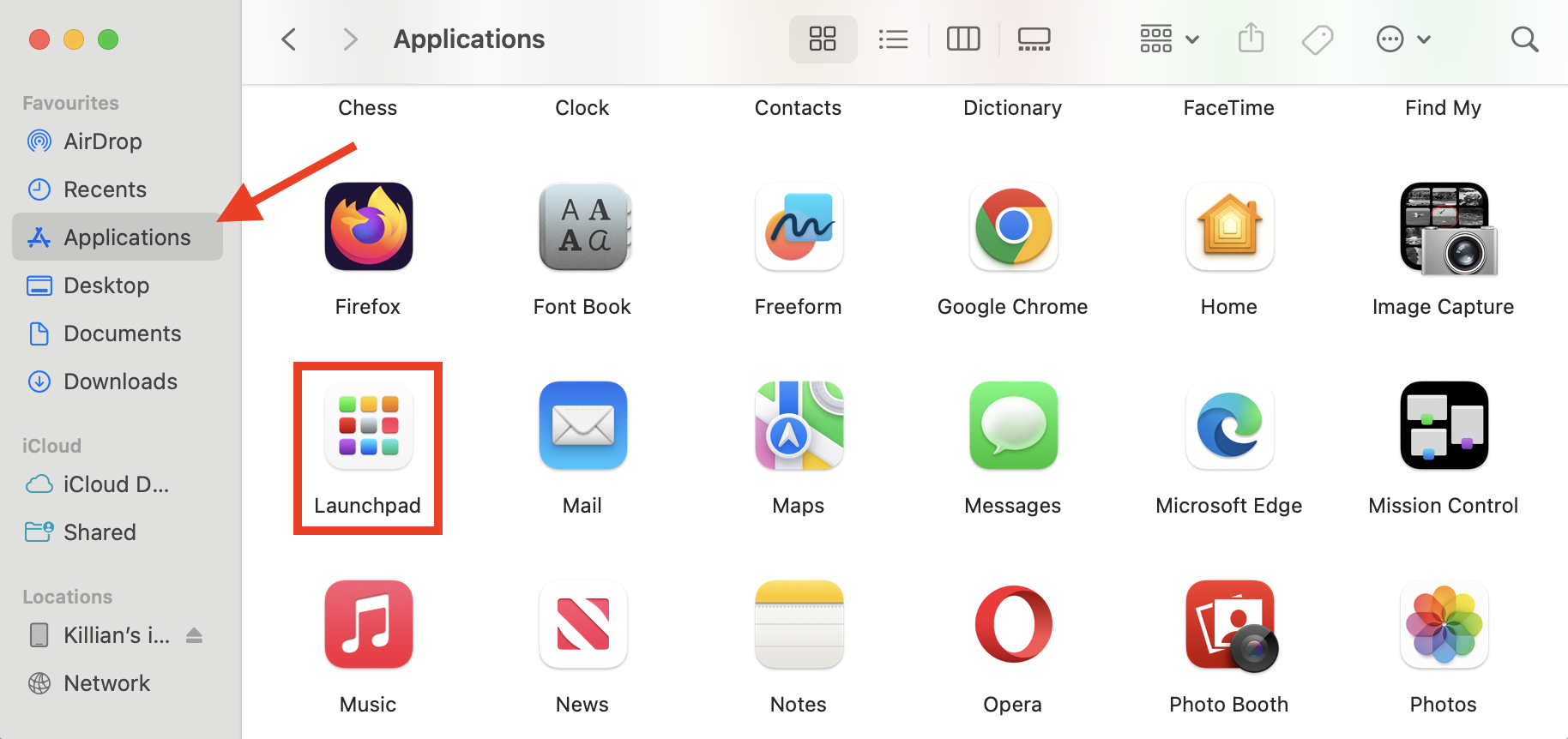The width and height of the screenshot is (1568, 739).
Task: Click the Notes app icon
Action: 799,624
